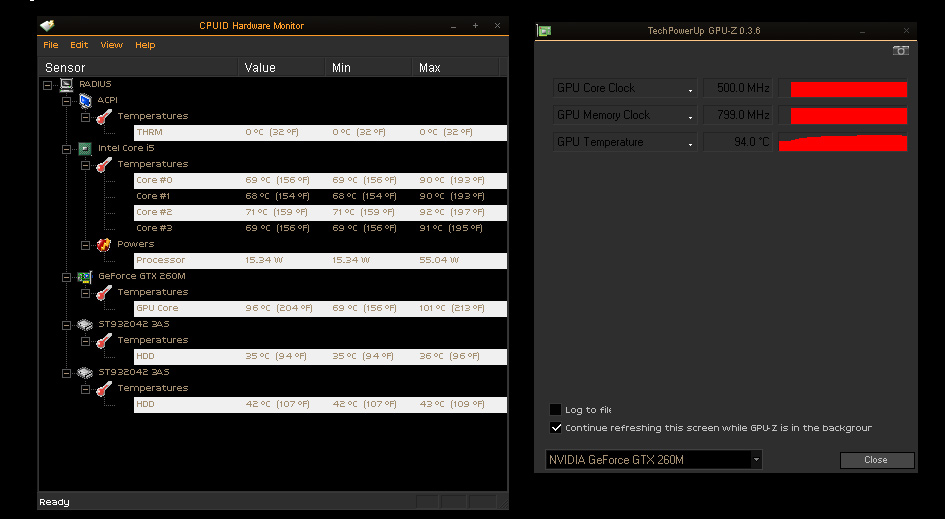Viewport: 945px width, 519px height.
Task: Select the Processor power row
Action: [x=320, y=260]
